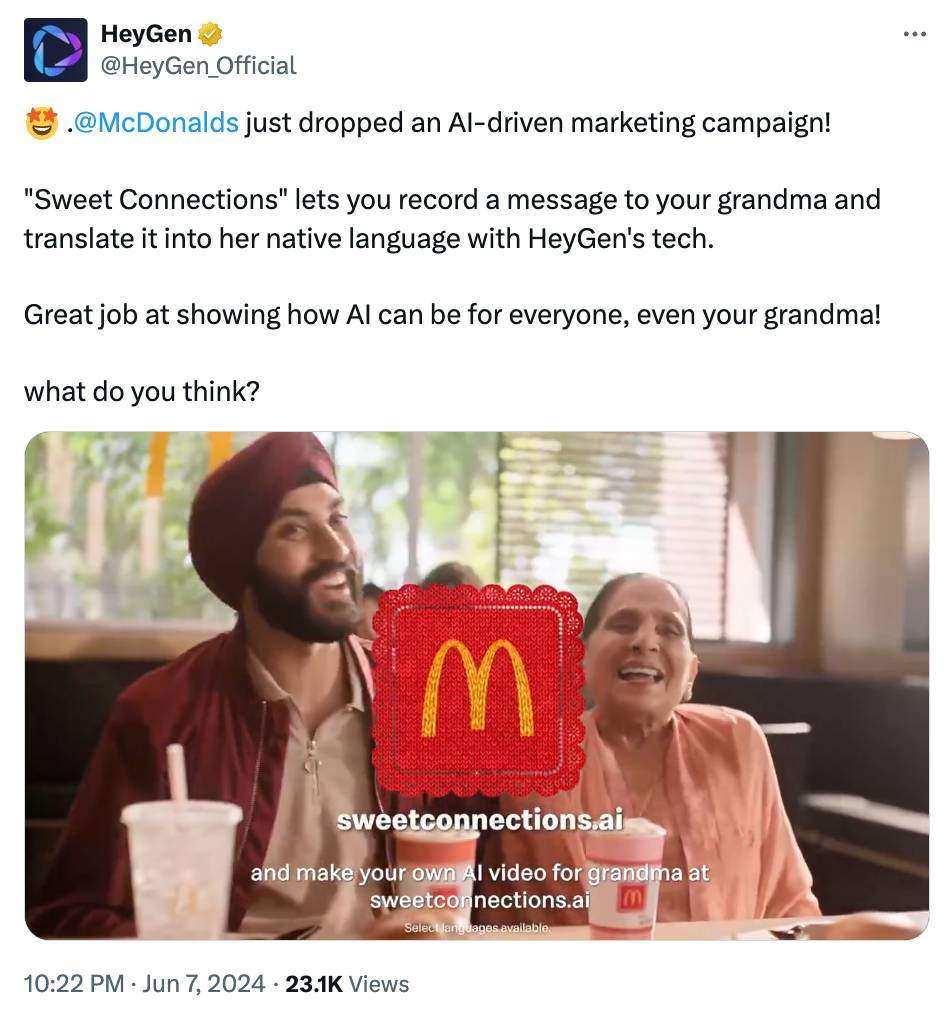
Task: Click the star-struck emoji in the tweet
Action: click(x=41, y=123)
